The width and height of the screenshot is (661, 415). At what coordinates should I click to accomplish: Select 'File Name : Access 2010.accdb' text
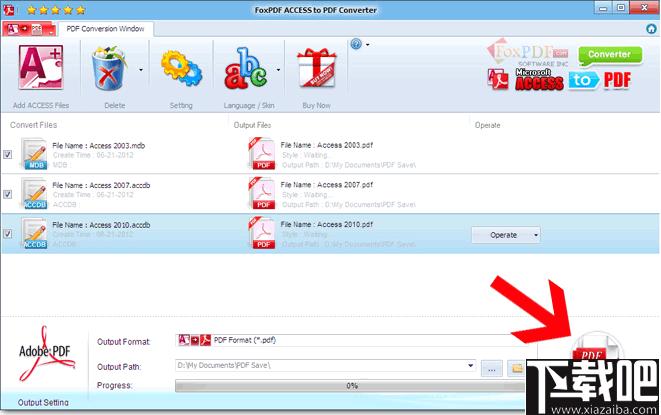[101, 225]
